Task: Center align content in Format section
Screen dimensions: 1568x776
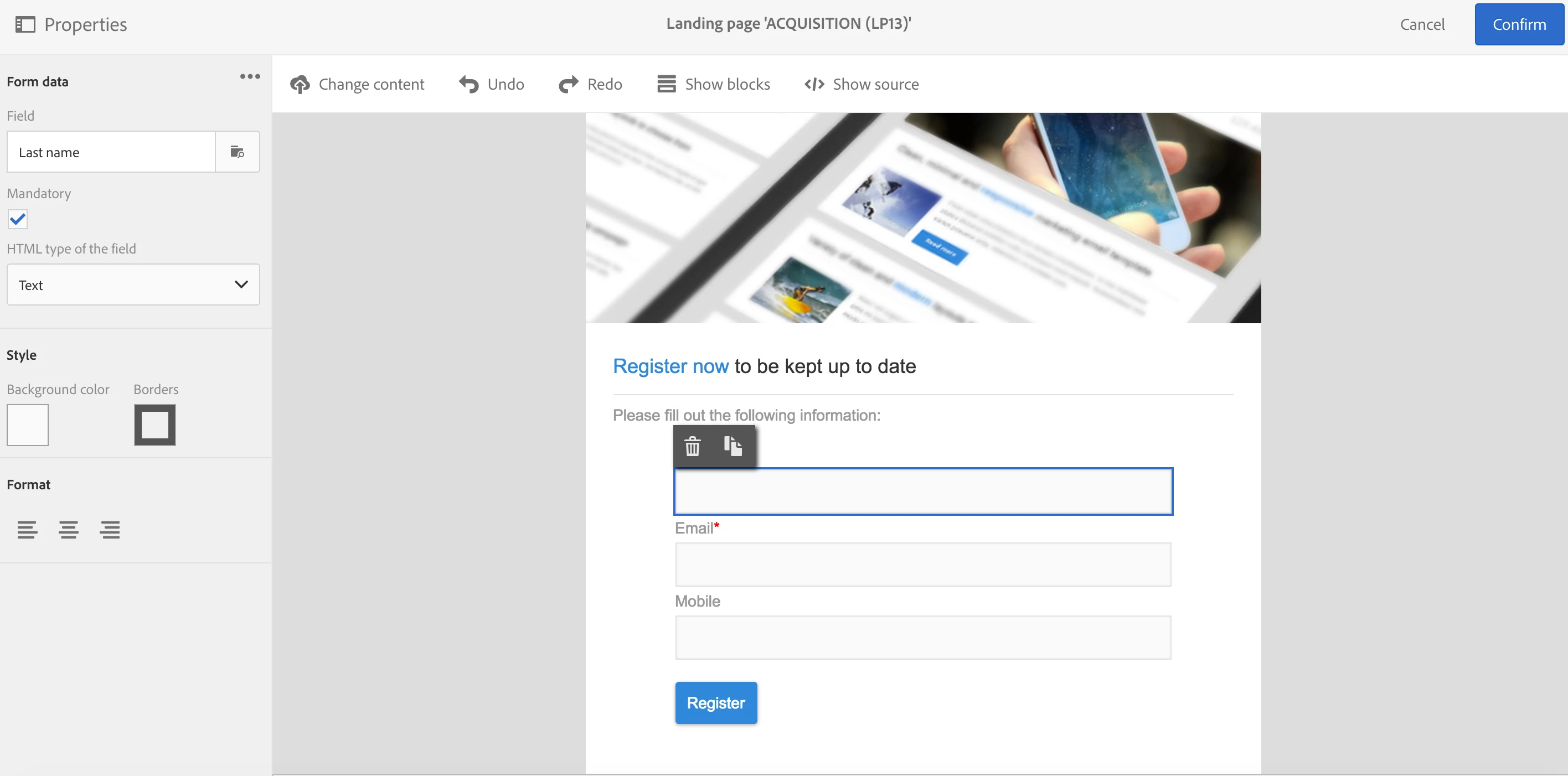Action: tap(68, 530)
